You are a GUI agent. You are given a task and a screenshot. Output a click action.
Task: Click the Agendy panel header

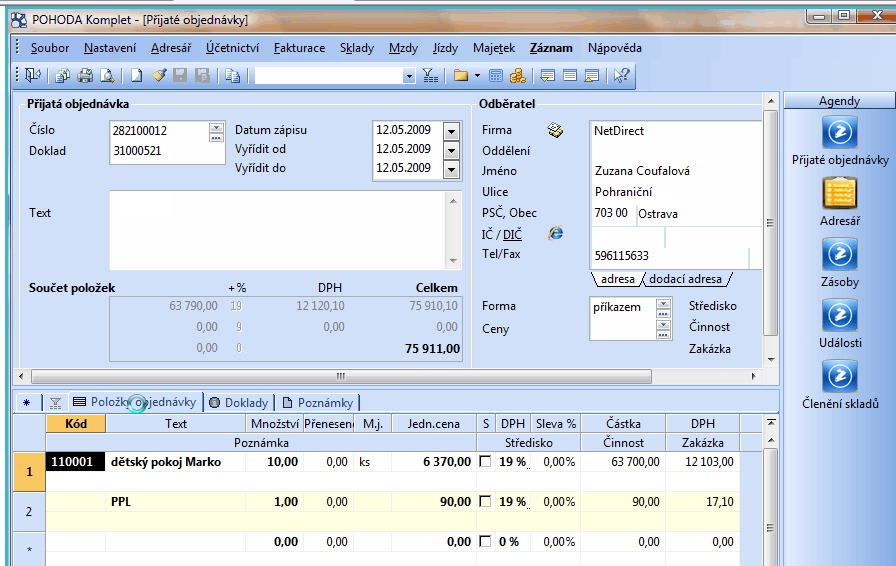(x=839, y=101)
